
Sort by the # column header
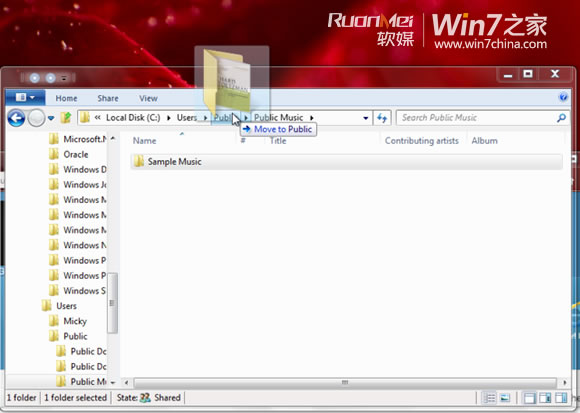tap(243, 141)
